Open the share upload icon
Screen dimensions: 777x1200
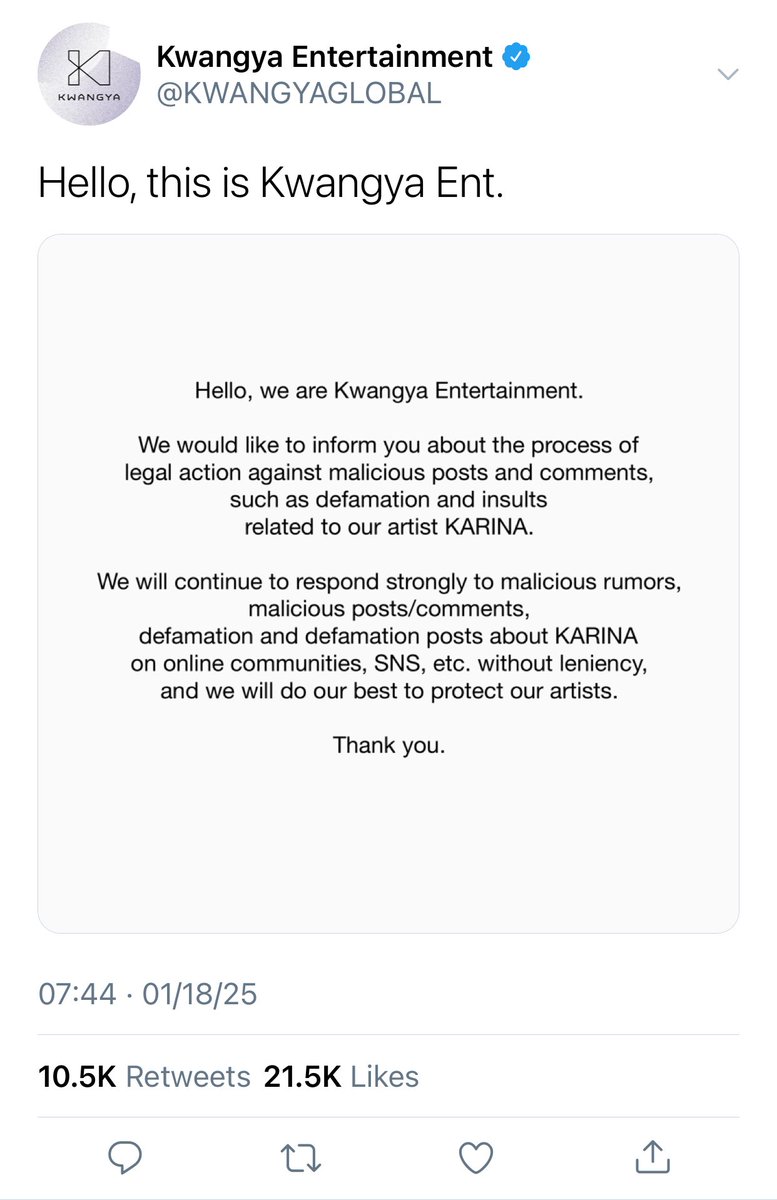pos(653,1156)
